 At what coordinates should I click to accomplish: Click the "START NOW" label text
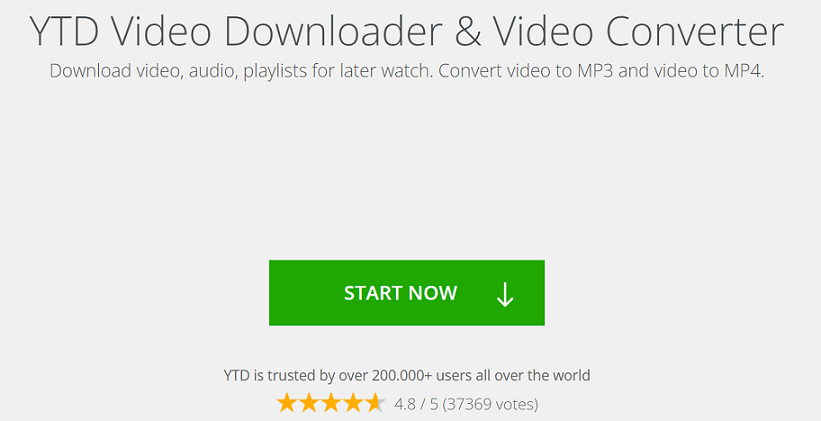[x=401, y=293]
